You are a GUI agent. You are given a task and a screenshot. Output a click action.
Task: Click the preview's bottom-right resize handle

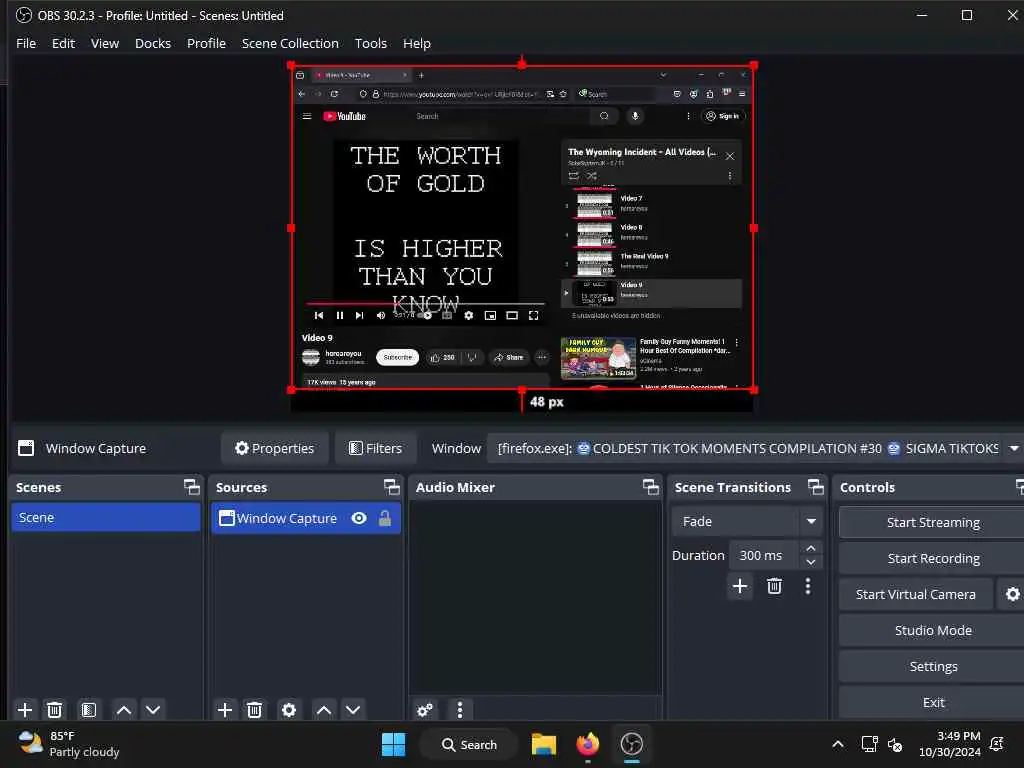(x=754, y=390)
